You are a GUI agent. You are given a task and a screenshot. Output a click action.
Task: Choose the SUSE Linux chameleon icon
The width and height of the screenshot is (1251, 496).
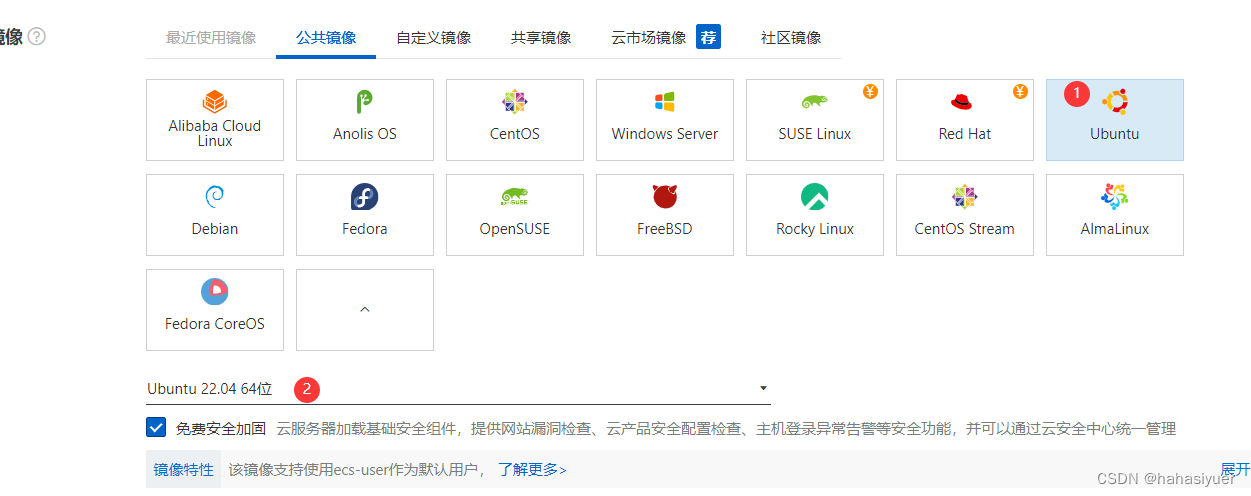pos(814,102)
